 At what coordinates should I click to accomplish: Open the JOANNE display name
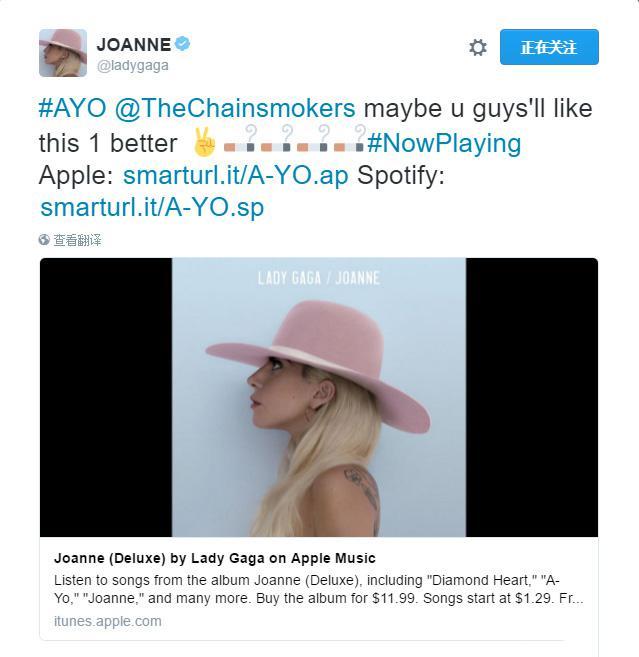tap(134, 44)
